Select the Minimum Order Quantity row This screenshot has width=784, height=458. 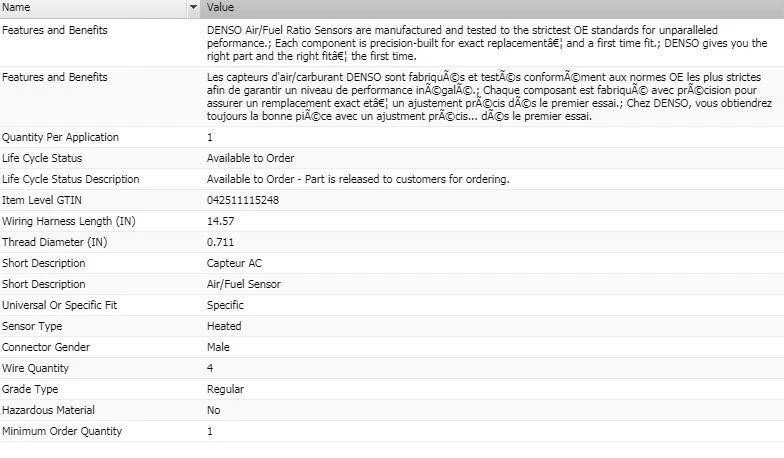tap(392, 431)
